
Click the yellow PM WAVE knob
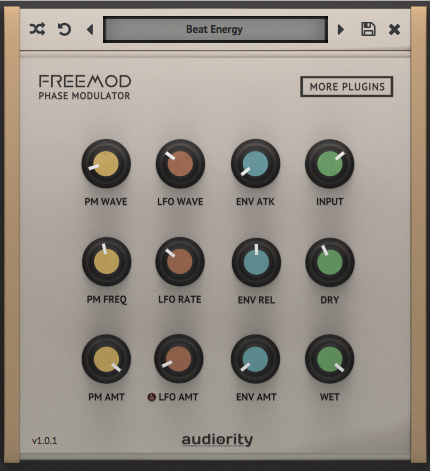pos(106,164)
